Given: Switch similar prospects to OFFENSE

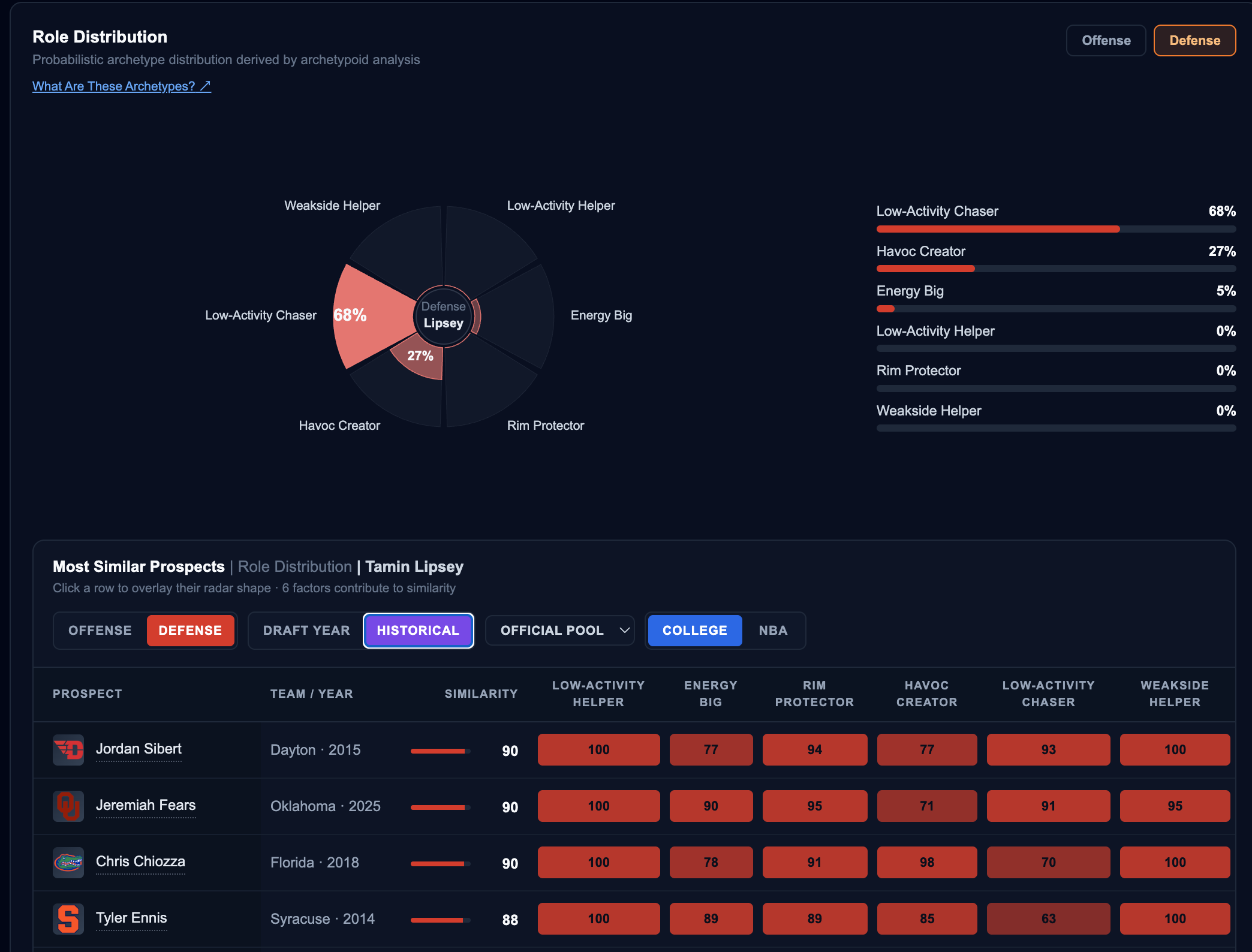Looking at the screenshot, I should pos(100,631).
